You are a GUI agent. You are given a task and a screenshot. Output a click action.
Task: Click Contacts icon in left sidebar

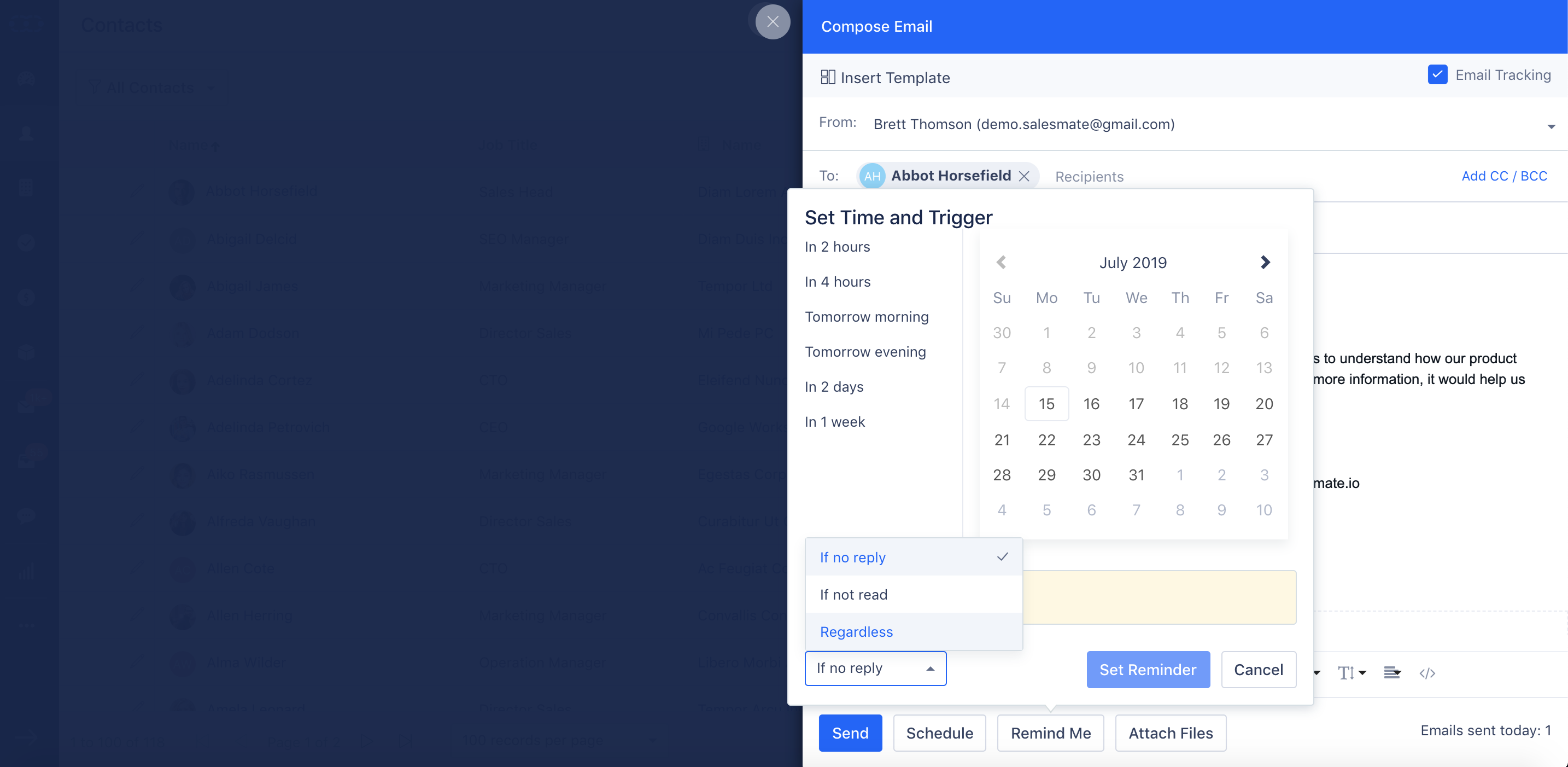point(26,133)
